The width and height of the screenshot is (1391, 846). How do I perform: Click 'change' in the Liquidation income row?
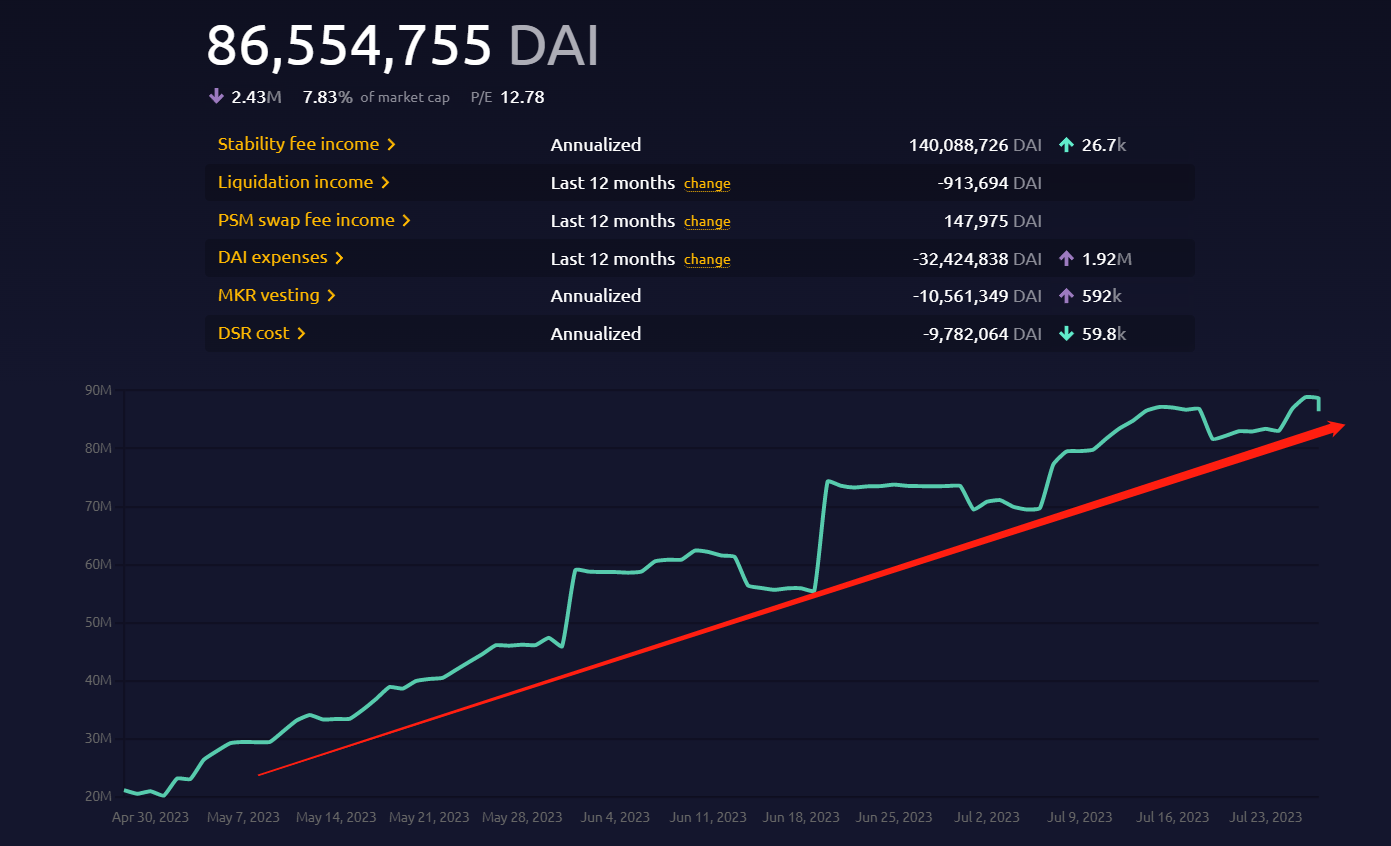(x=707, y=184)
